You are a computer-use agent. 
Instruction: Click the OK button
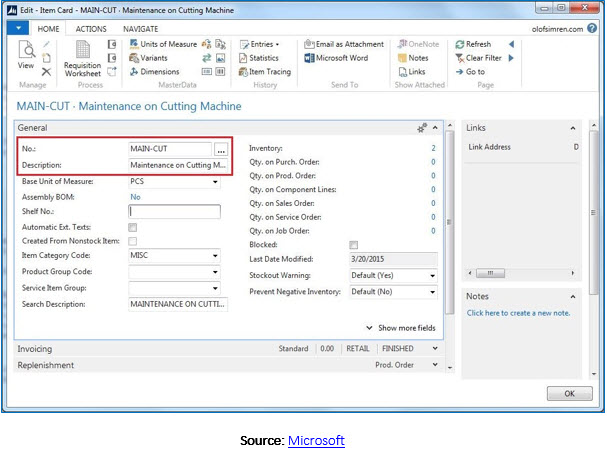(x=569, y=393)
